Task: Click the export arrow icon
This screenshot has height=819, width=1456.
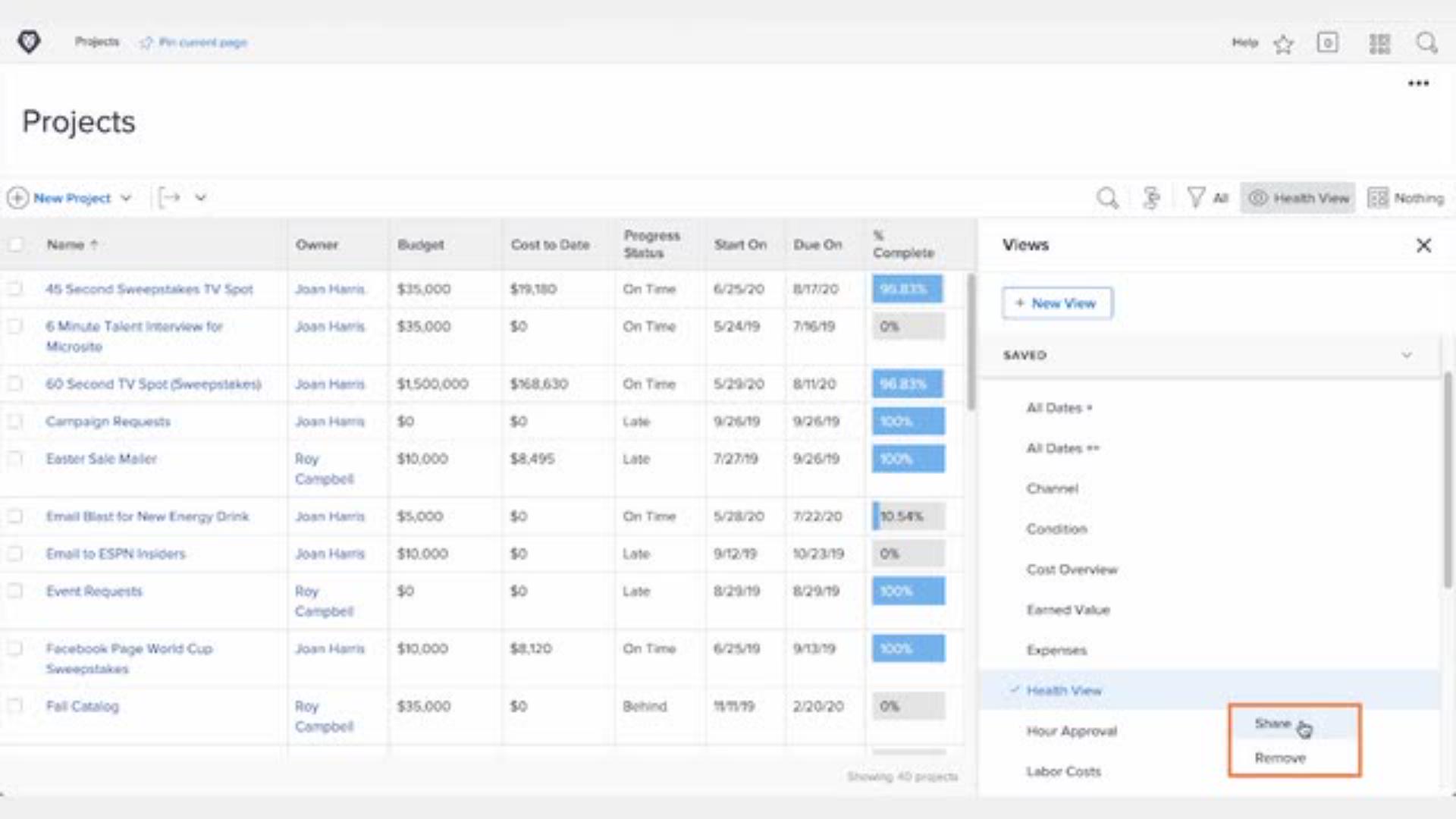Action: pyautogui.click(x=170, y=198)
